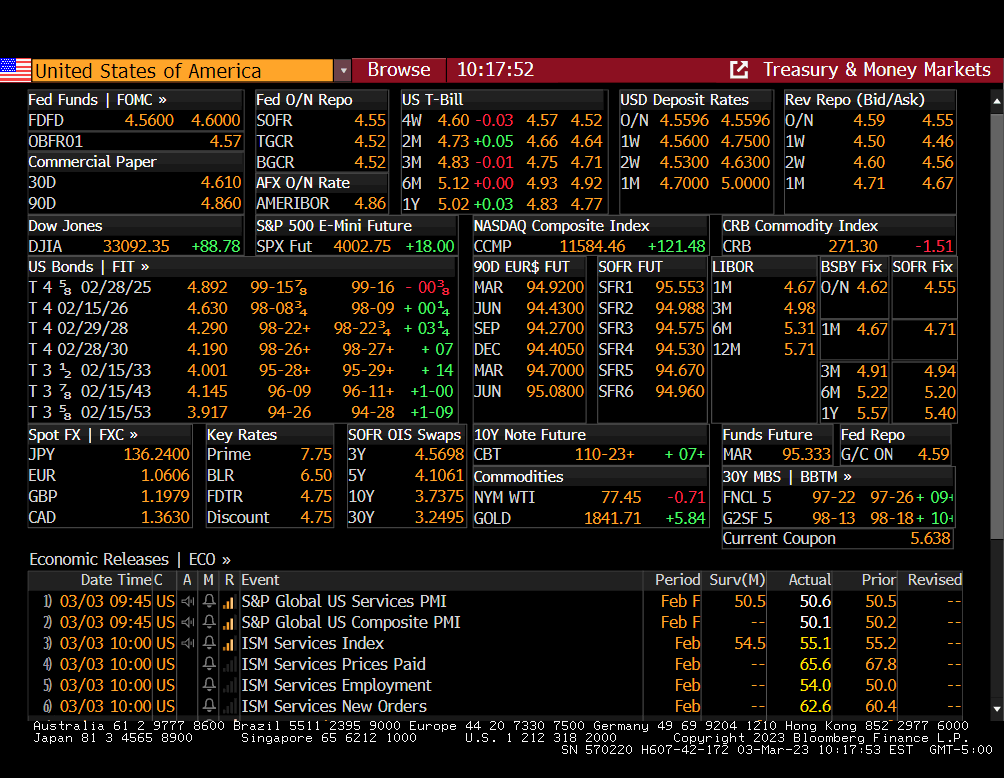The width and height of the screenshot is (1004, 778).
Task: Click the United States of America country field
Action: [x=182, y=70]
